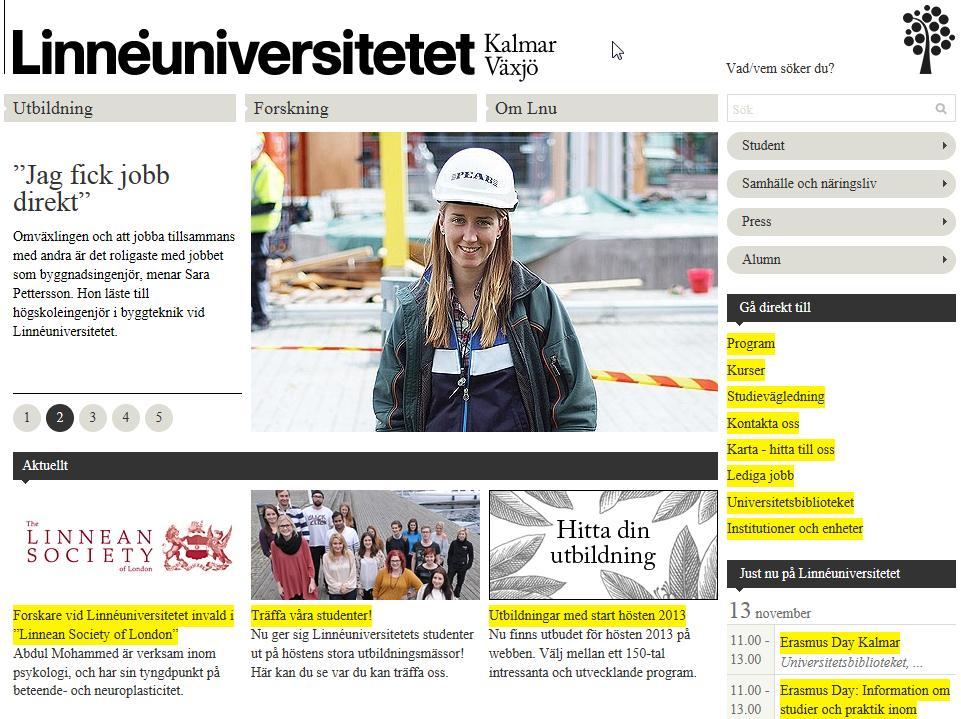961x719 pixels.
Task: Click the Linnéuniversitetet tree logo icon
Action: (929, 39)
